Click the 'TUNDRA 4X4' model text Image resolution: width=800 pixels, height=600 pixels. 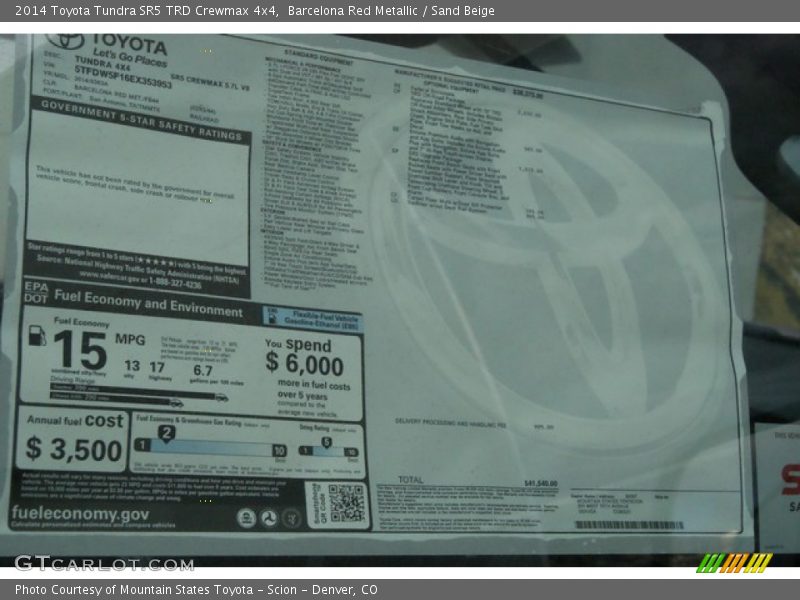[102, 63]
